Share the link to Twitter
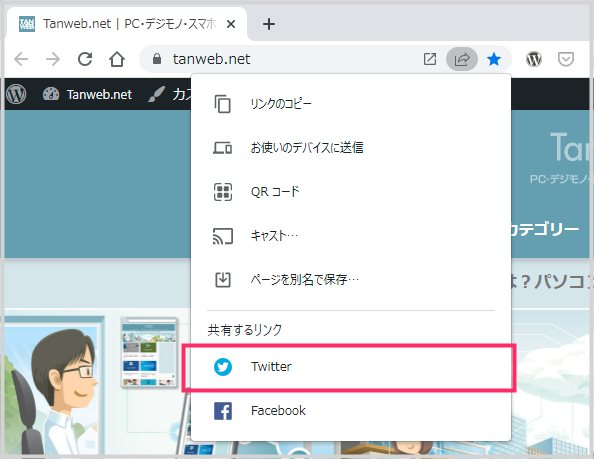Viewport: 594px width, 459px height. tap(351, 367)
